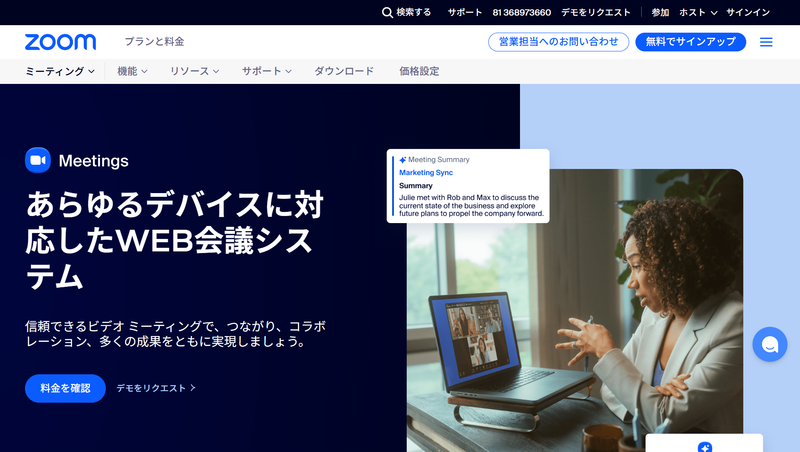
Task: Open プランと料金 link
Action: click(154, 42)
